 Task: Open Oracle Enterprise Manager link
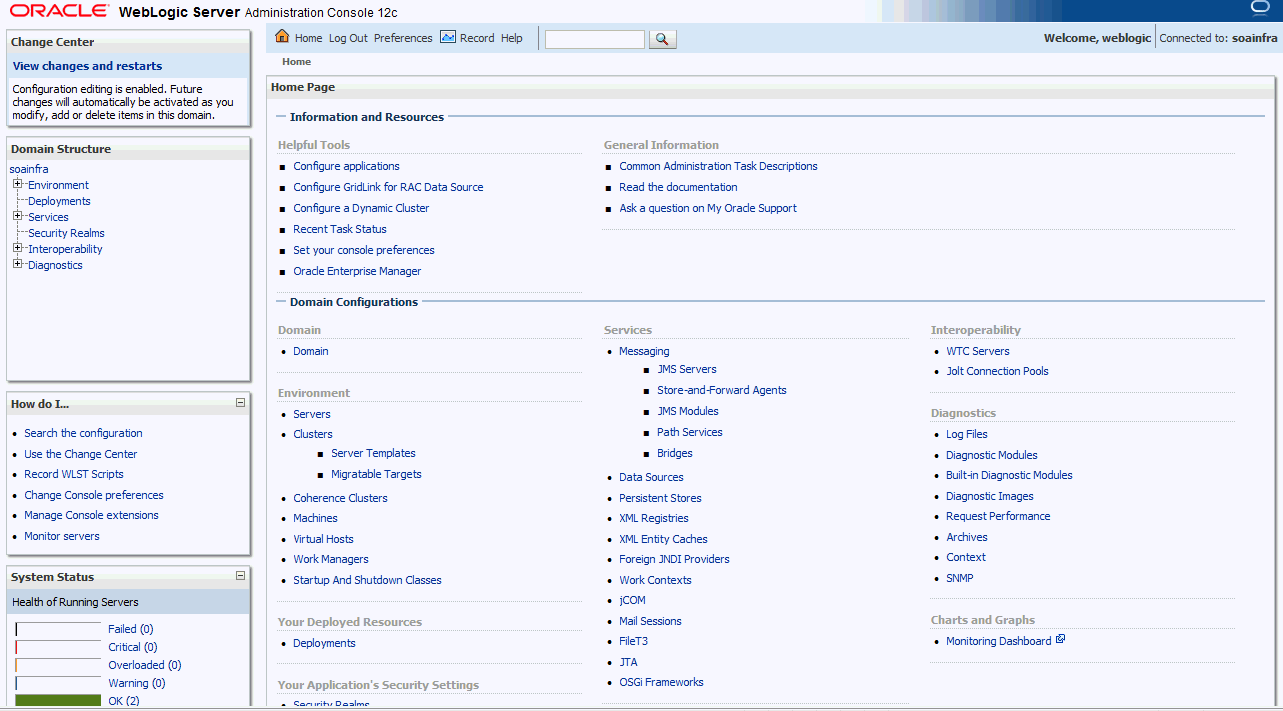[x=357, y=271]
